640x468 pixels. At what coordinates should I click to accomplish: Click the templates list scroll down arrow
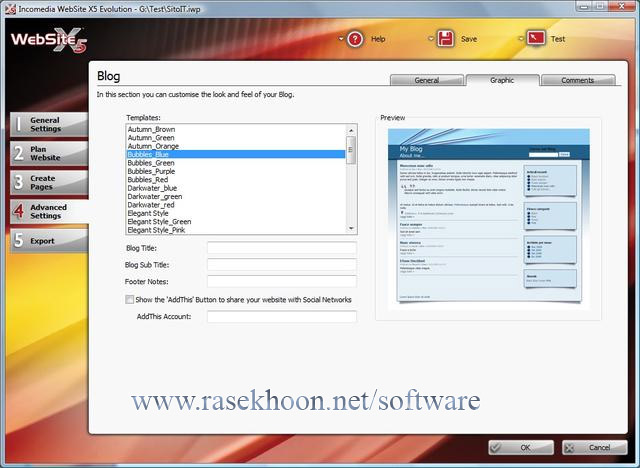tap(351, 228)
